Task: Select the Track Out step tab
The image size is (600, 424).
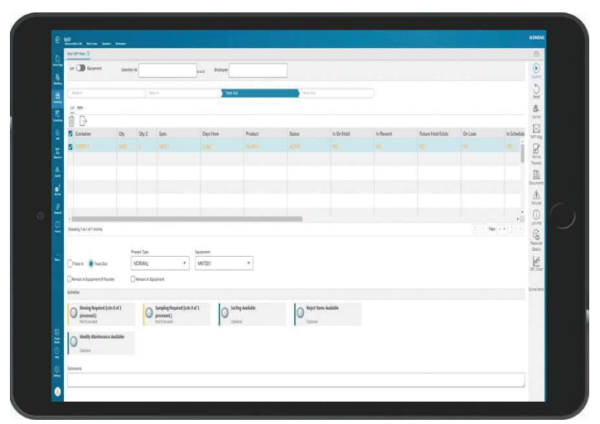Action: 258,93
